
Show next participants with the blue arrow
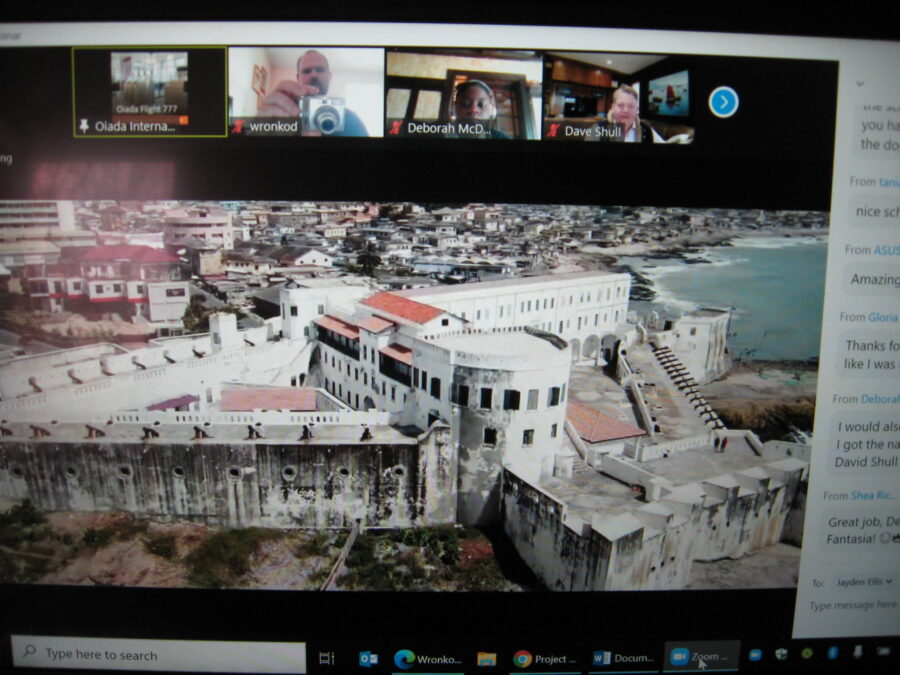click(723, 101)
